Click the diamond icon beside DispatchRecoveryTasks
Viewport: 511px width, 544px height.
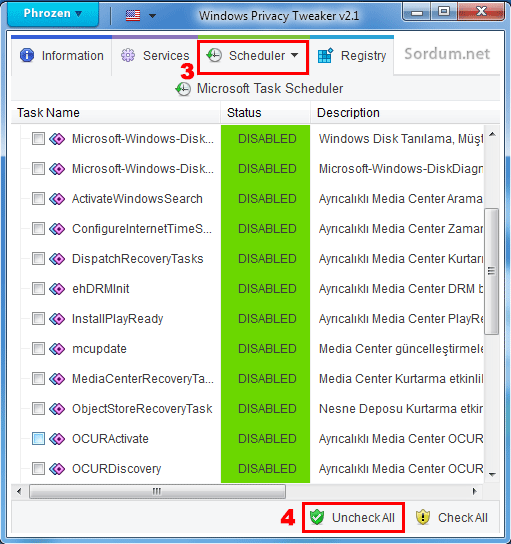click(x=57, y=259)
